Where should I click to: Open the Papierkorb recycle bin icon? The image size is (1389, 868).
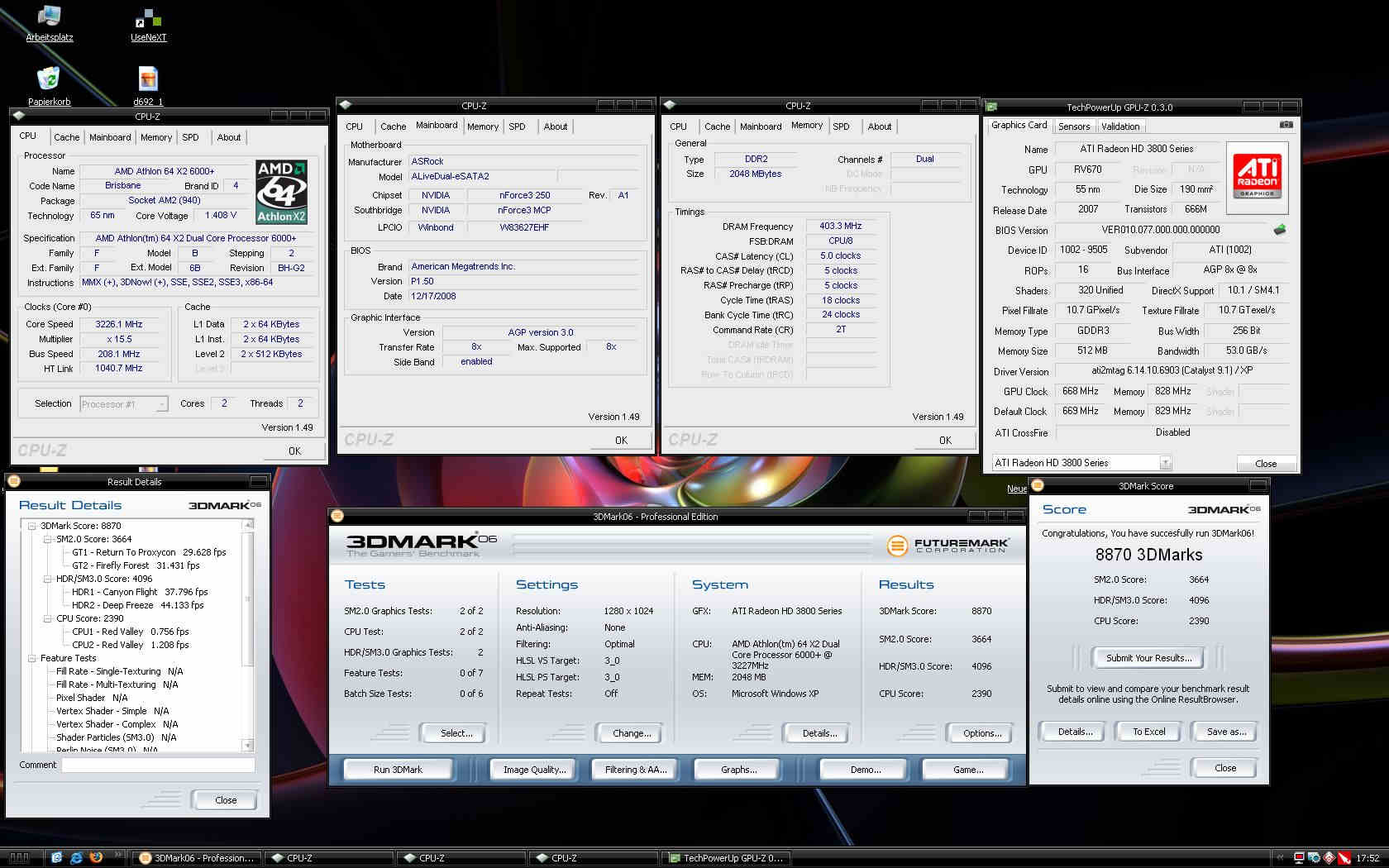49,86
